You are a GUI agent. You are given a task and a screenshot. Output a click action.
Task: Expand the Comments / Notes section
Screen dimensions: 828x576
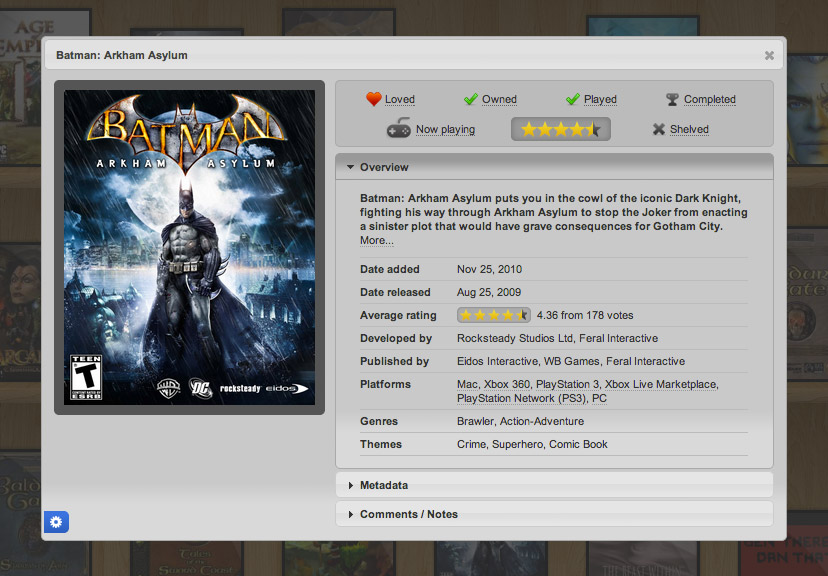click(x=408, y=514)
